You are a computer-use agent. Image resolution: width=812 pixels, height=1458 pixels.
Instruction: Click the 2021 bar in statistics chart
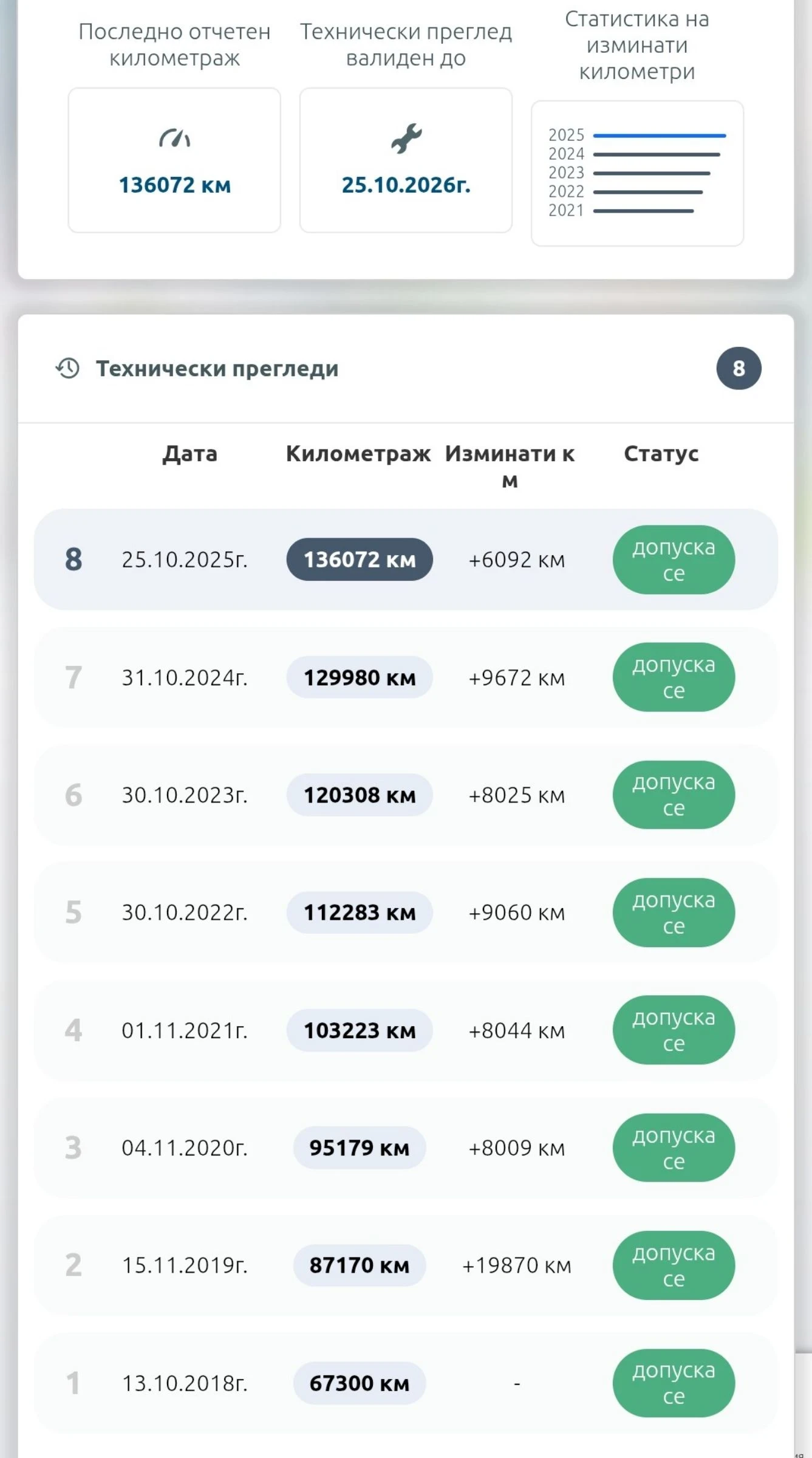pyautogui.click(x=643, y=211)
